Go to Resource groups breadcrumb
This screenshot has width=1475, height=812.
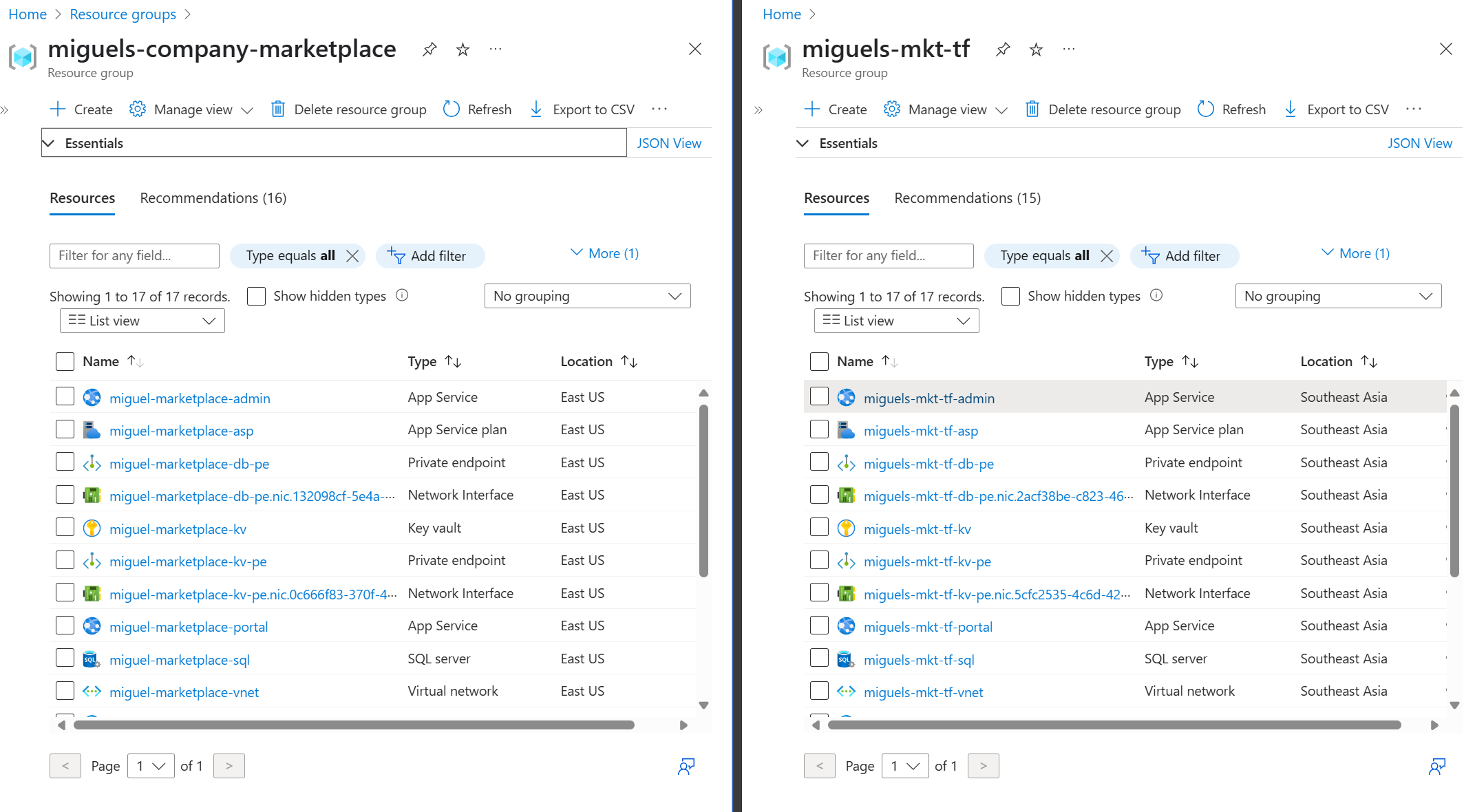123,14
